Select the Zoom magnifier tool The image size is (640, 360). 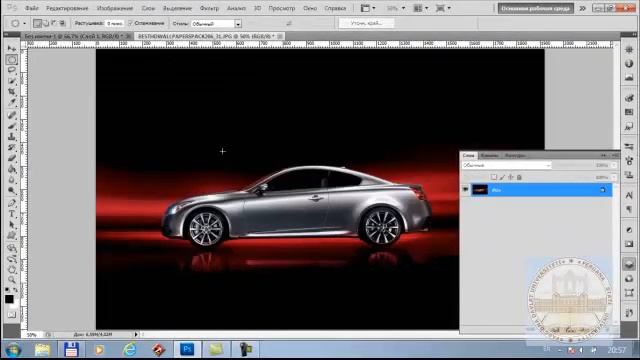(x=12, y=280)
